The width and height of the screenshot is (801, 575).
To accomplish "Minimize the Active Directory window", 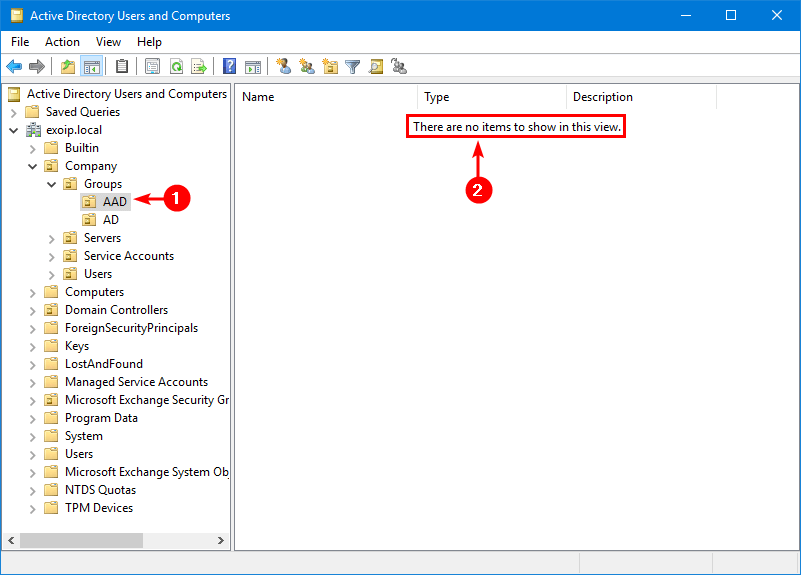I will [x=686, y=15].
